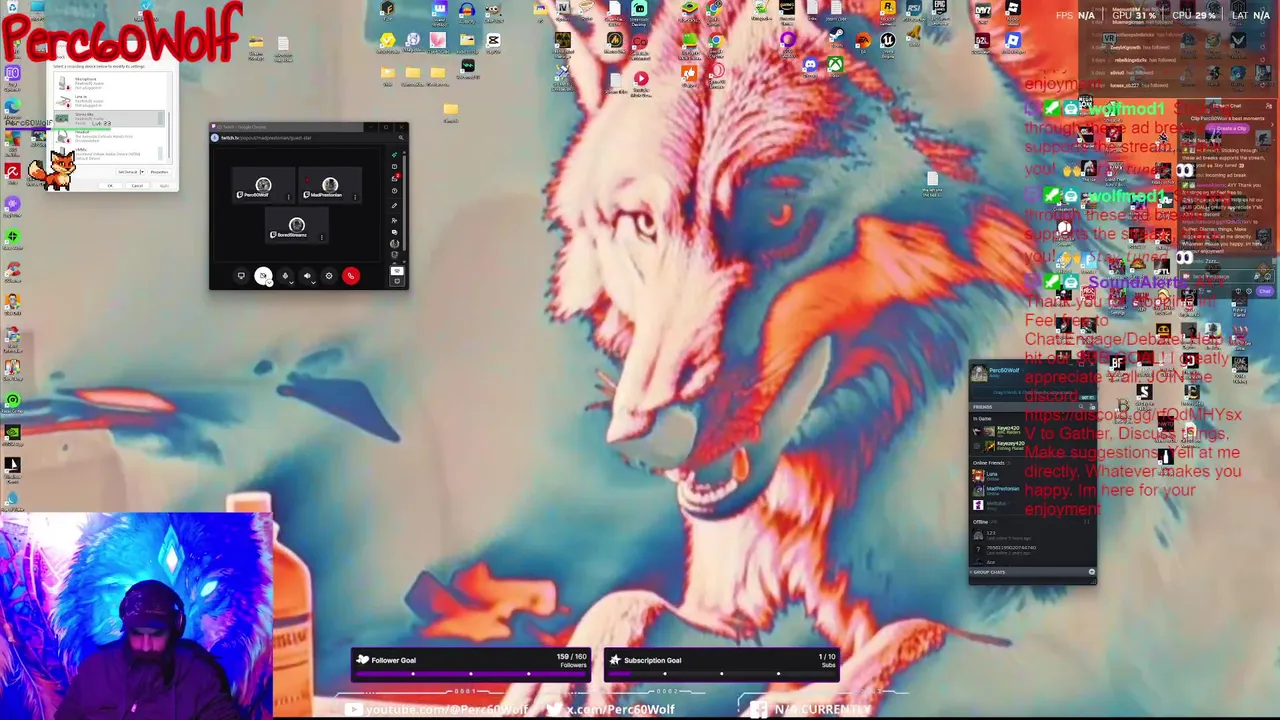Click Properties in Sound dialog
Image resolution: width=1280 pixels, height=720 pixels.
pyautogui.click(x=159, y=172)
